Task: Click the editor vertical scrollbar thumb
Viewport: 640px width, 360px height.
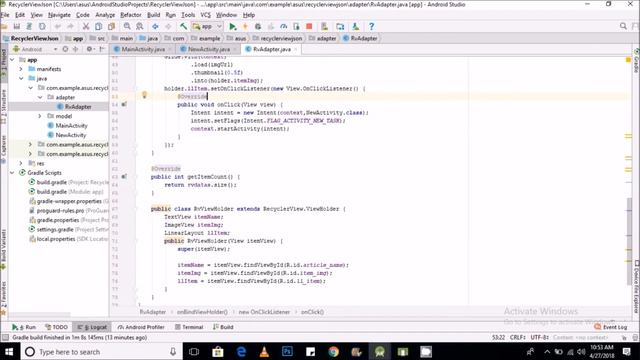Action: point(629,241)
